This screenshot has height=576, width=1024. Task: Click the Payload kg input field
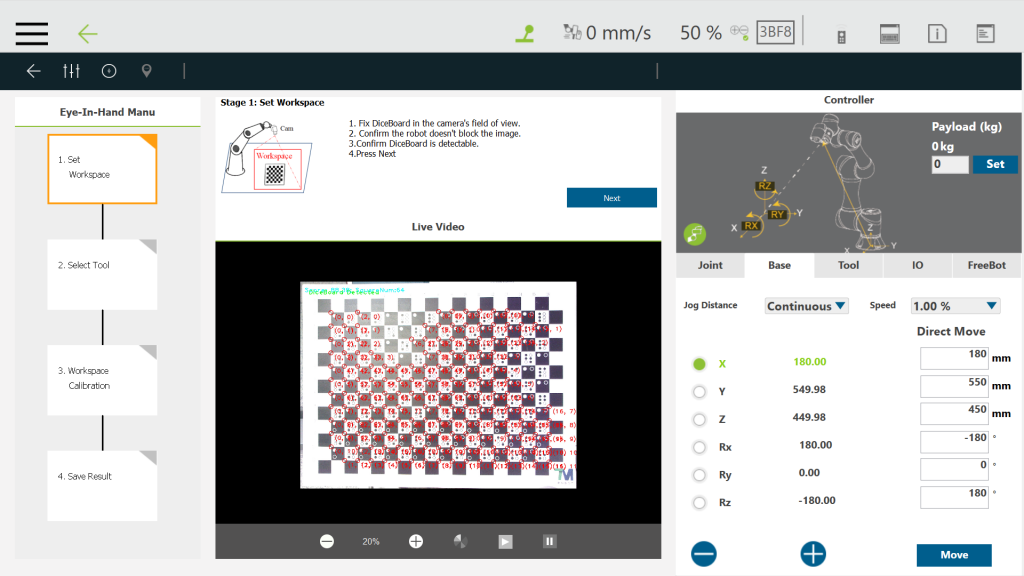click(x=950, y=164)
